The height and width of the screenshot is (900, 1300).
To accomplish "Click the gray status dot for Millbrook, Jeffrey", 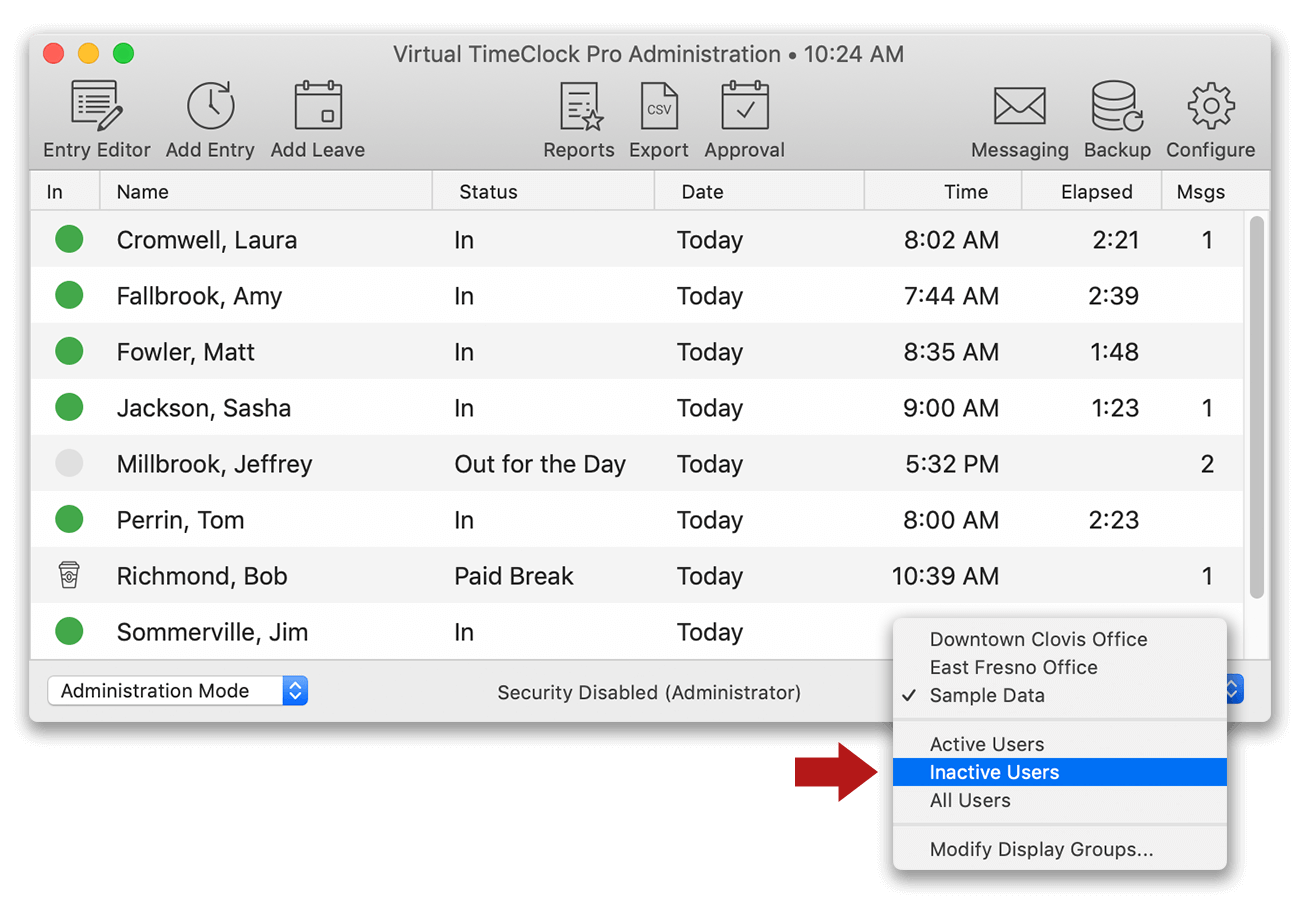I will point(68,463).
